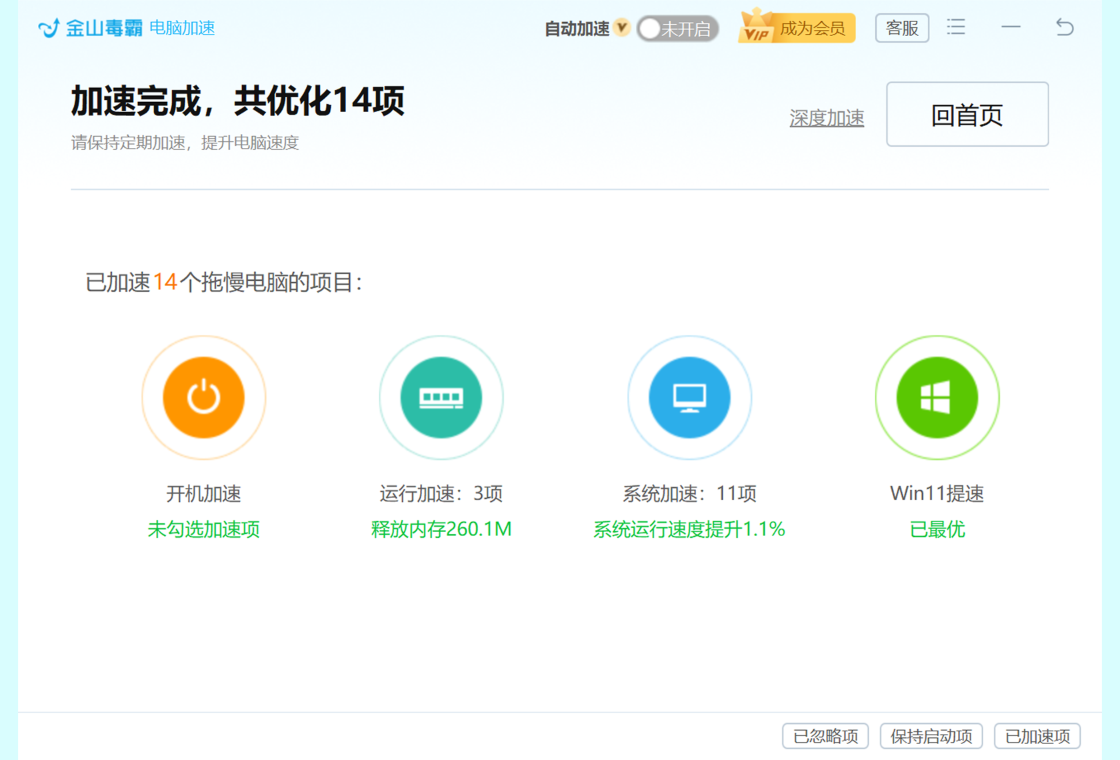The image size is (1120, 760).
Task: Open the 深度加速 link
Action: pyautogui.click(x=826, y=118)
